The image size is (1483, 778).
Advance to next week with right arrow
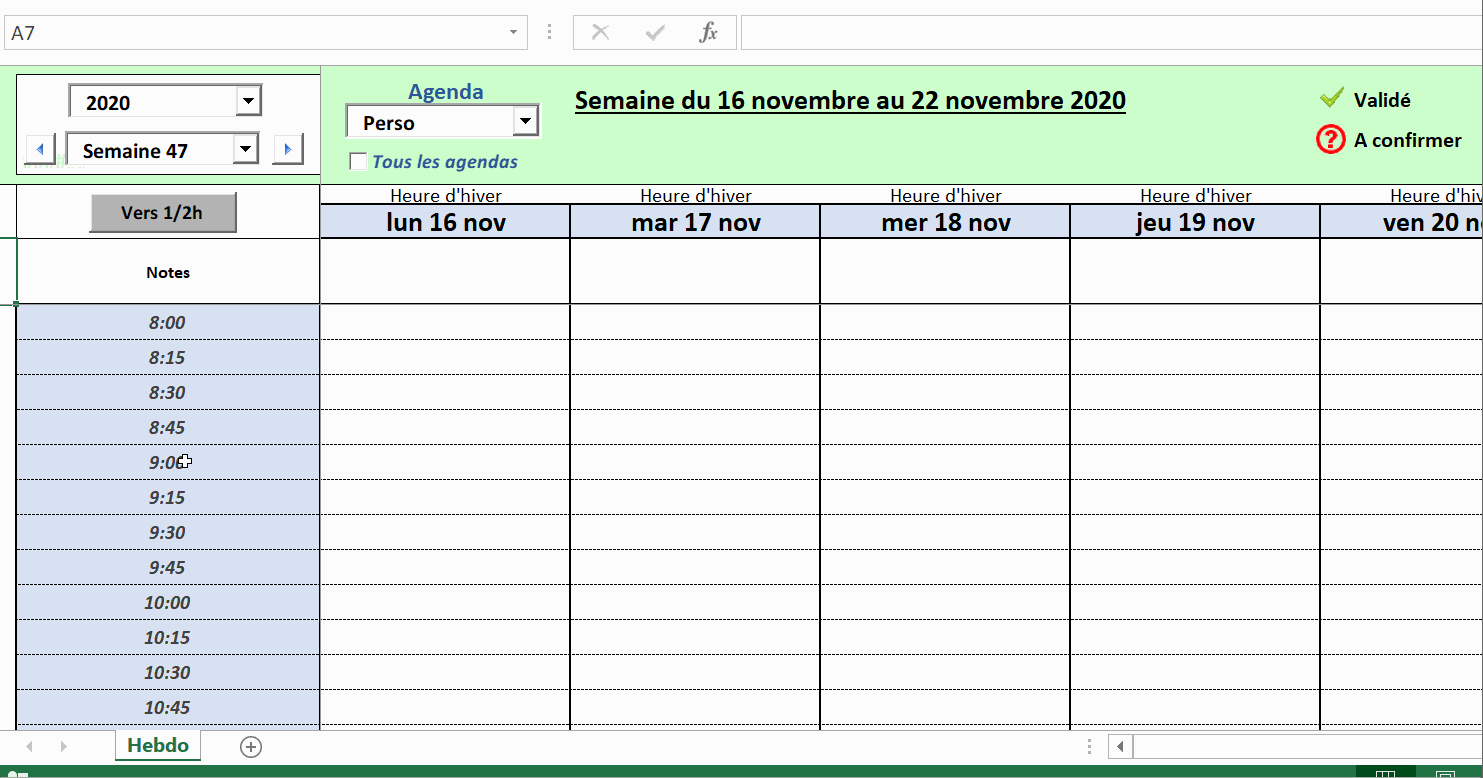click(287, 150)
